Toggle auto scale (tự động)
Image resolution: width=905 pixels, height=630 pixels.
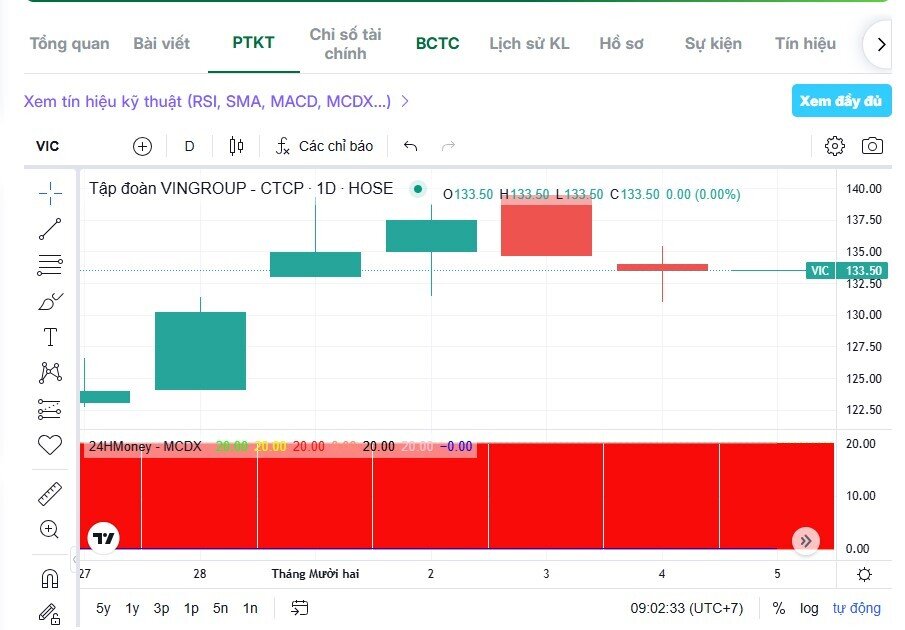[x=857, y=608]
